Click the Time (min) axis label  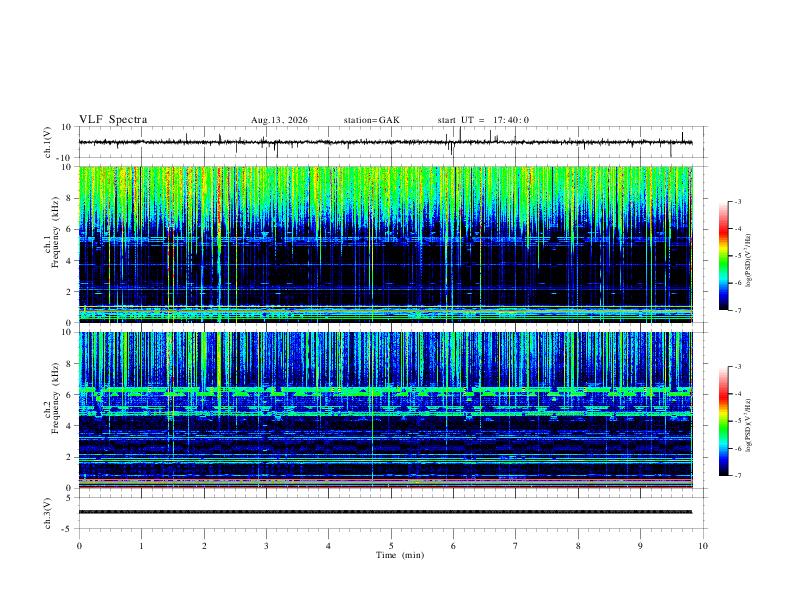(400, 555)
